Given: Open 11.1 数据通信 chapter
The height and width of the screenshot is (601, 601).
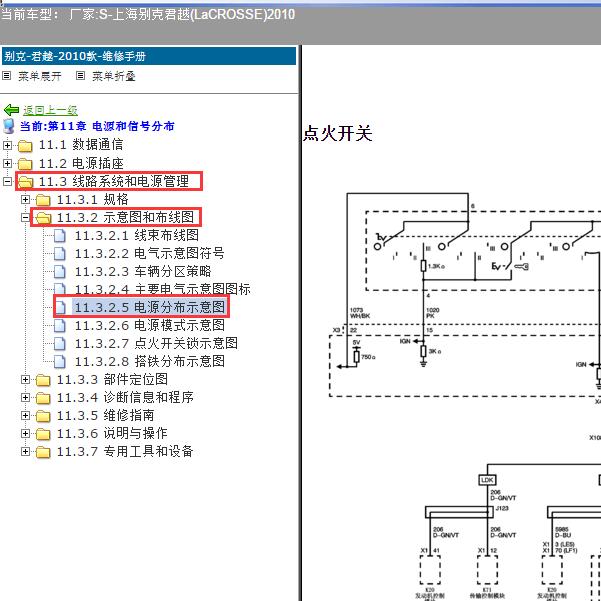Looking at the screenshot, I should [81, 145].
